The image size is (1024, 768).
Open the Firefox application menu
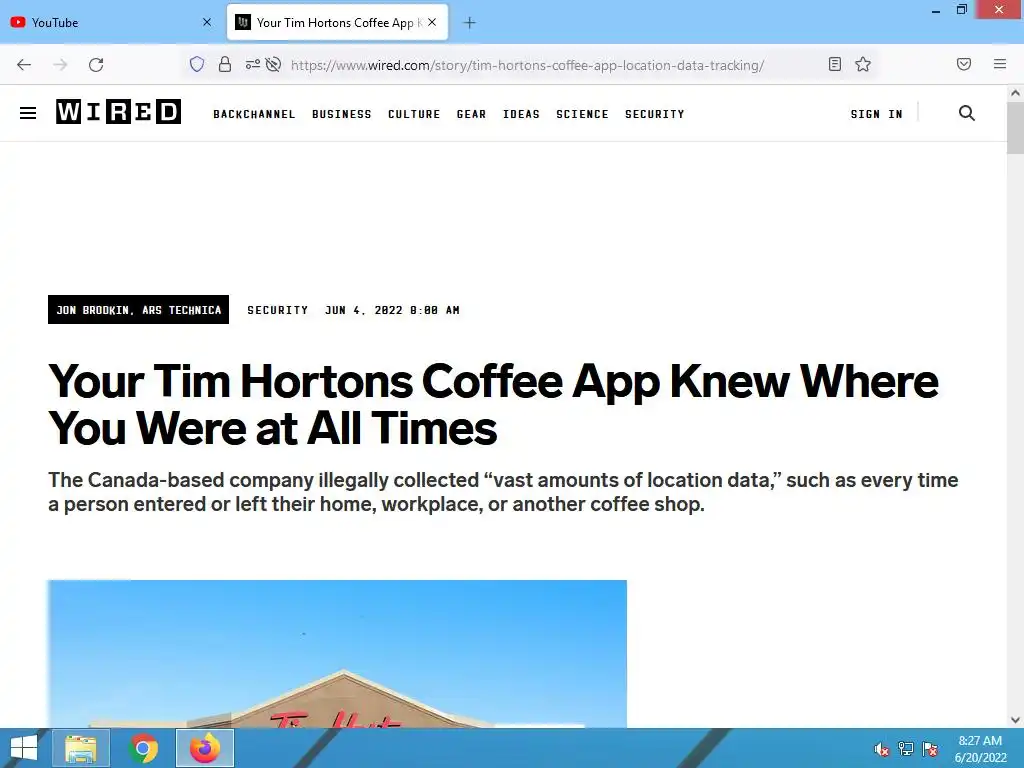(1000, 64)
